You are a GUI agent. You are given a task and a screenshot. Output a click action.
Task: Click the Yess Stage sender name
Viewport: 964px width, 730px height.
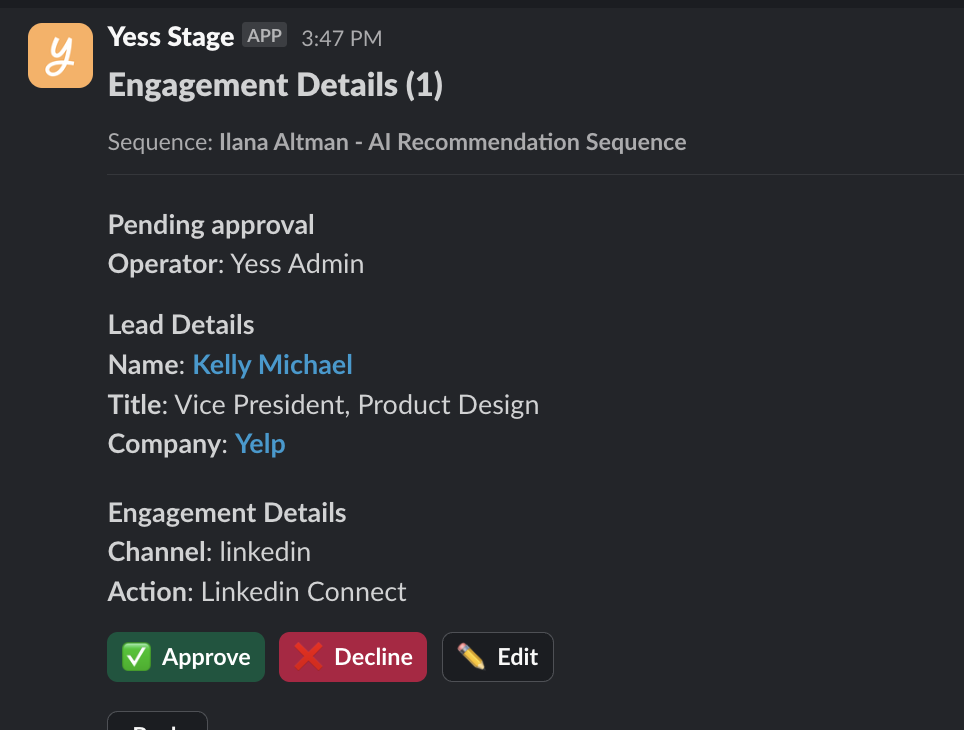click(170, 37)
